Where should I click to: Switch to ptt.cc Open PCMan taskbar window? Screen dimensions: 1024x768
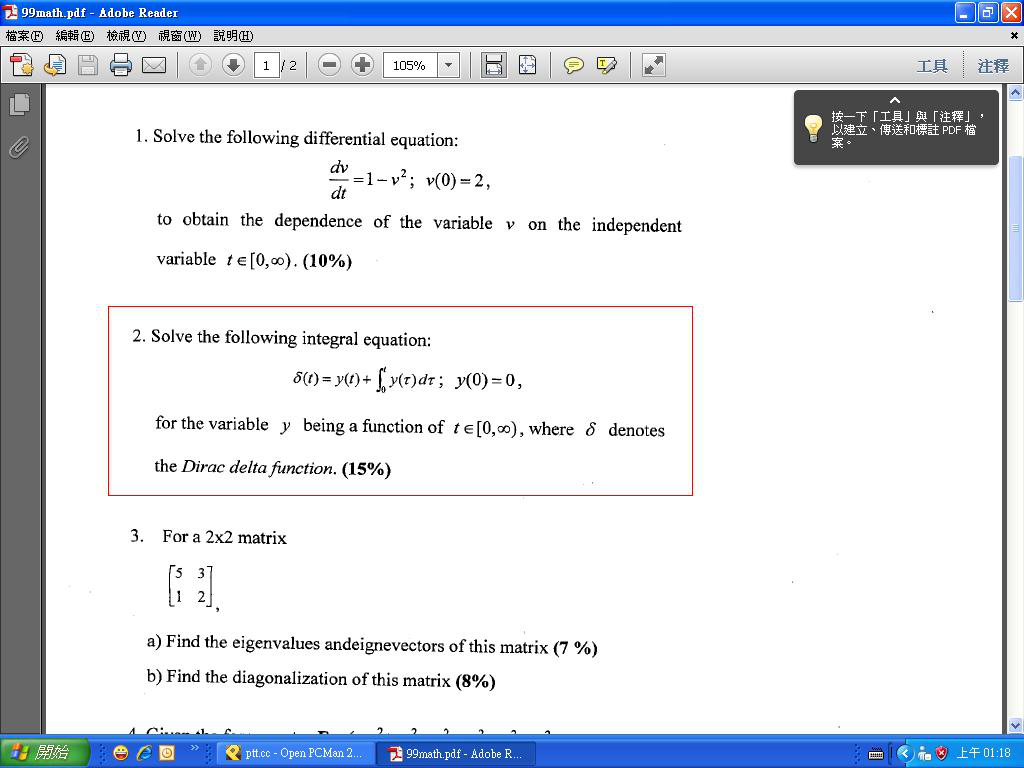click(x=296, y=753)
